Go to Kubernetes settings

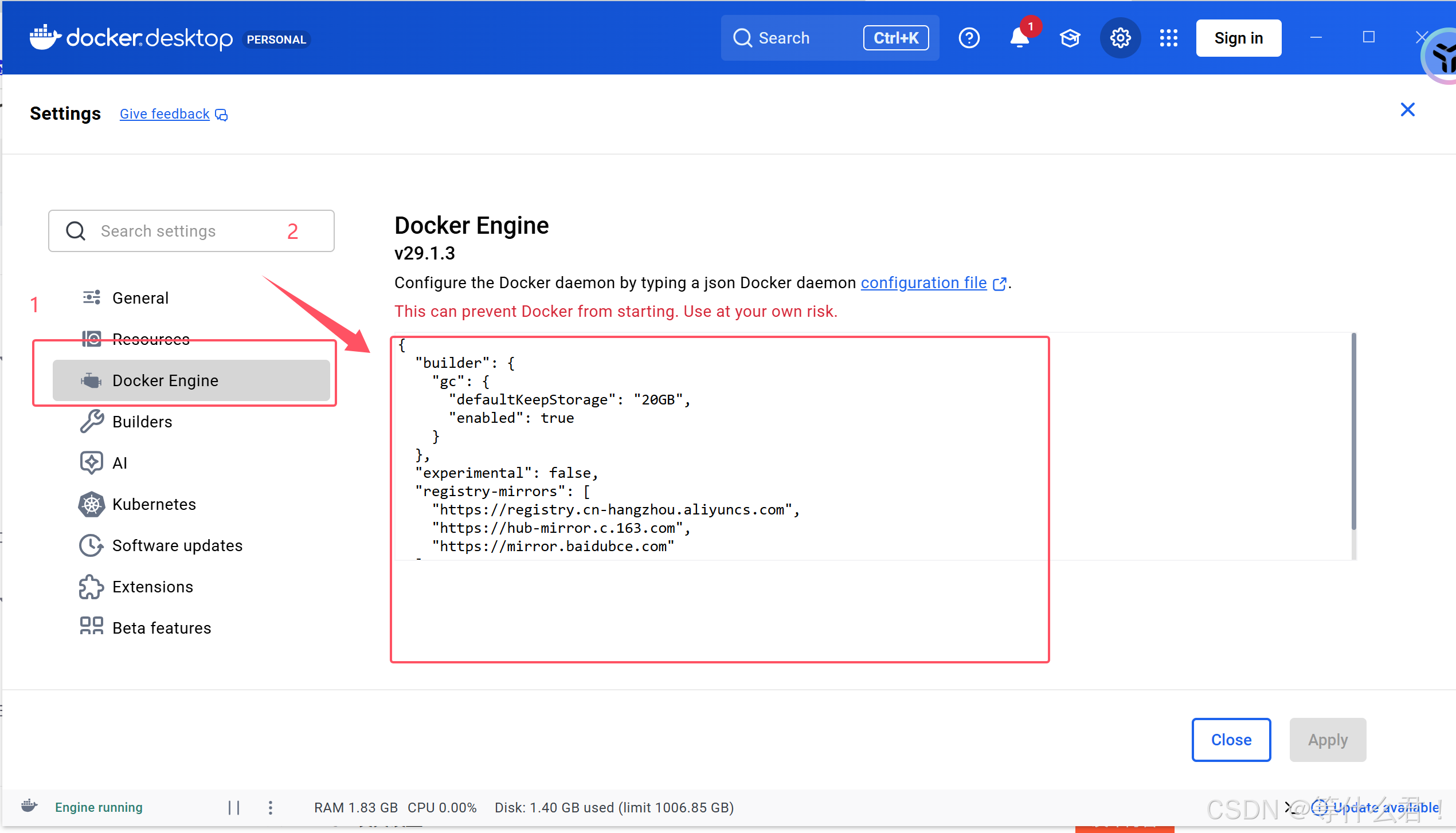154,504
